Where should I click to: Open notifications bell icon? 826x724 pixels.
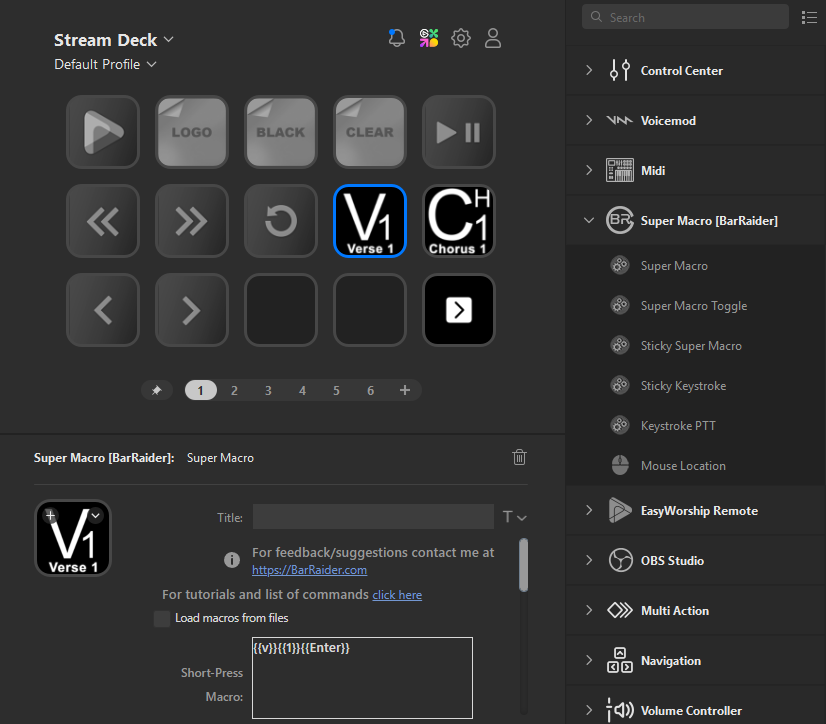tap(397, 38)
